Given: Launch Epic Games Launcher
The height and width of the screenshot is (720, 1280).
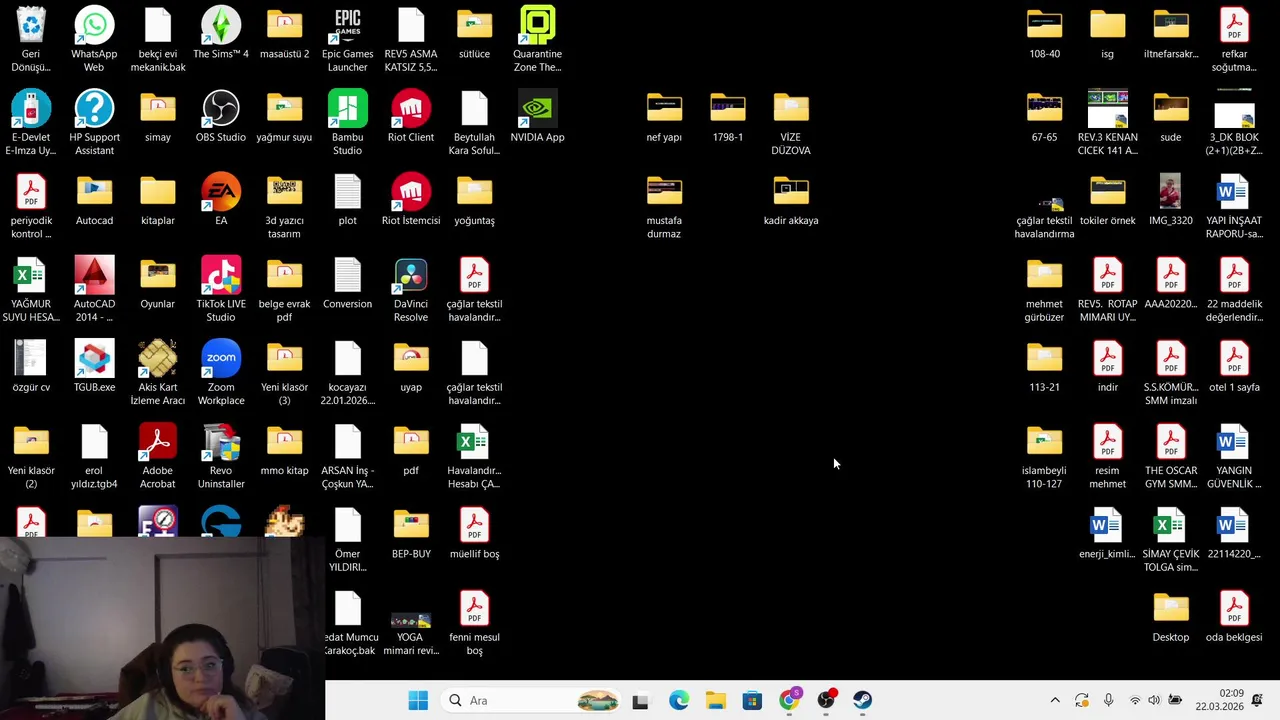Looking at the screenshot, I should coord(347,25).
